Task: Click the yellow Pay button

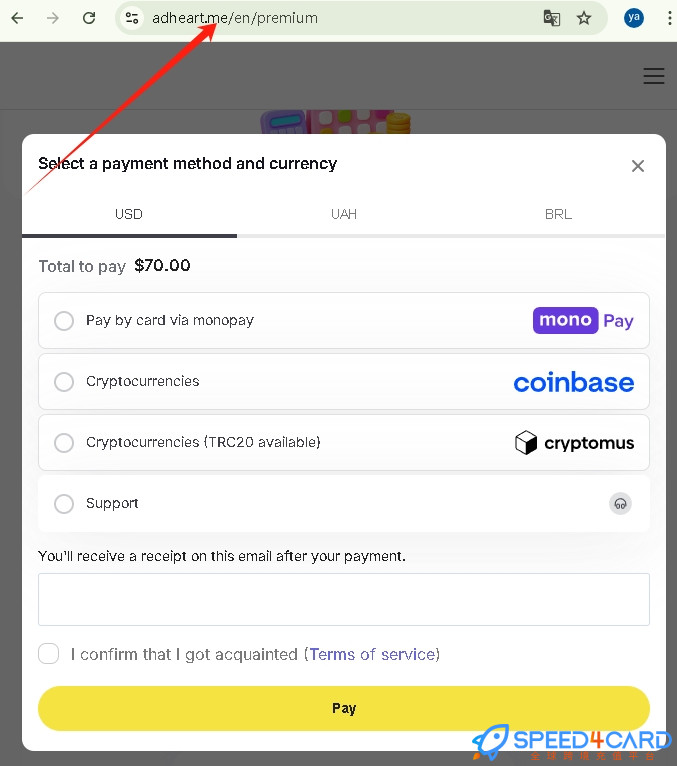Action: coord(344,708)
